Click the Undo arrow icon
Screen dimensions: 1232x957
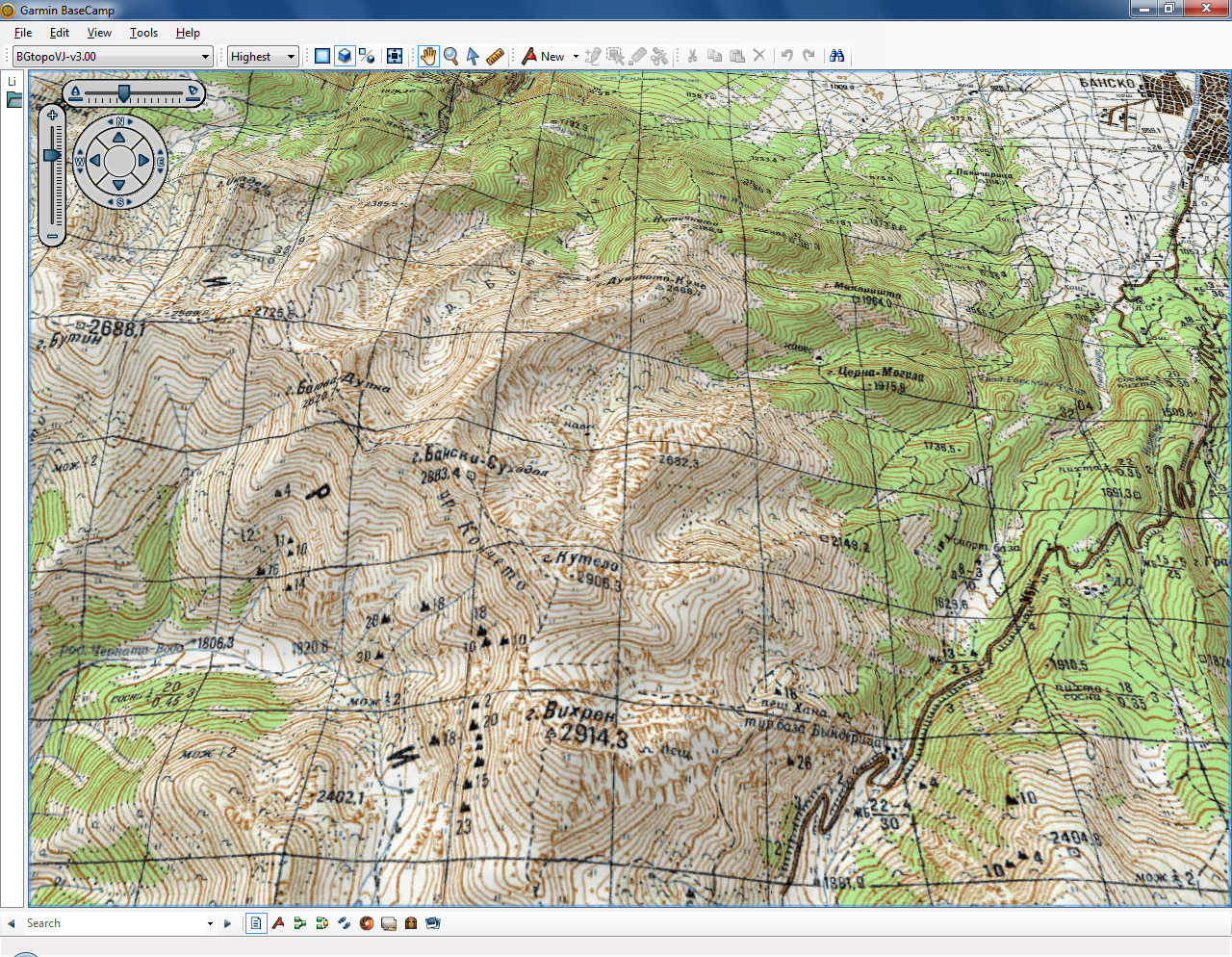pos(787,56)
